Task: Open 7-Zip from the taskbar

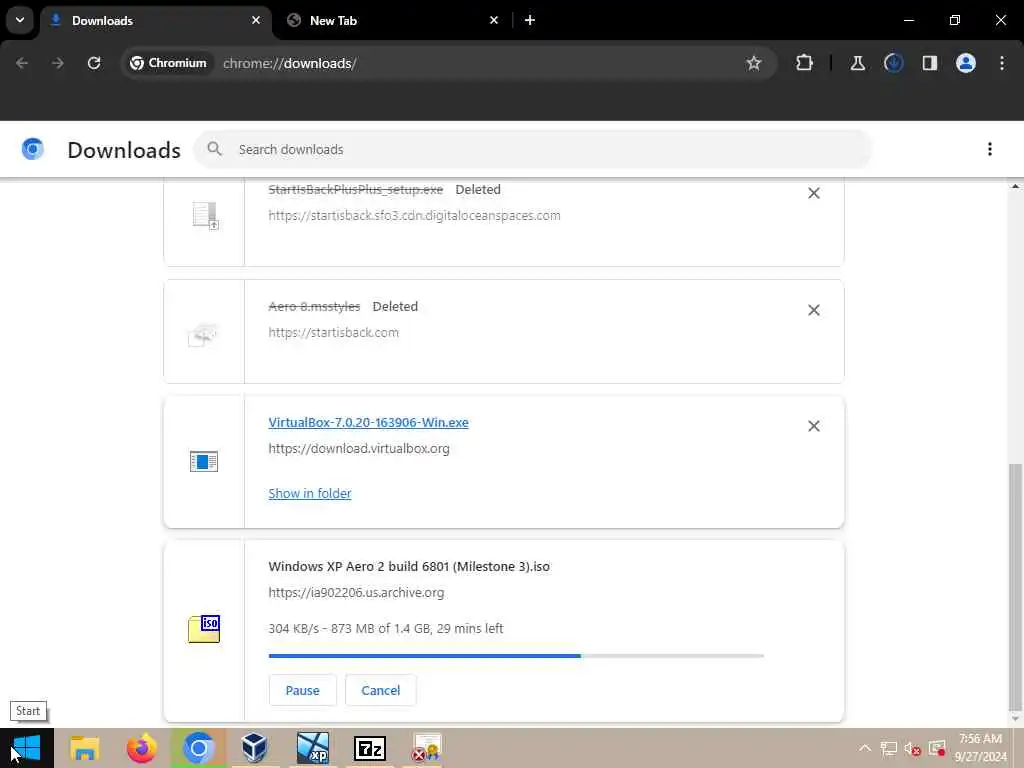Action: [x=369, y=748]
